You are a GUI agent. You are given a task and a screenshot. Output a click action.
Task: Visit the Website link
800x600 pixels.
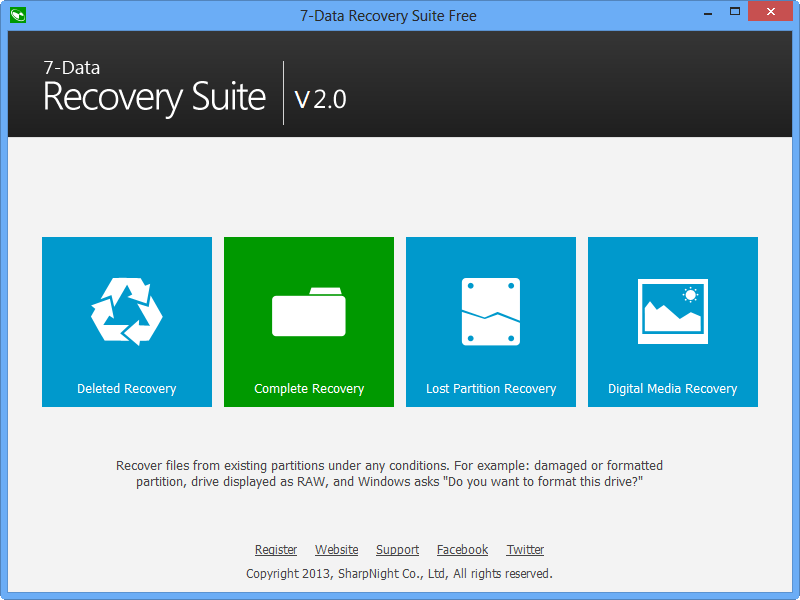click(x=336, y=549)
